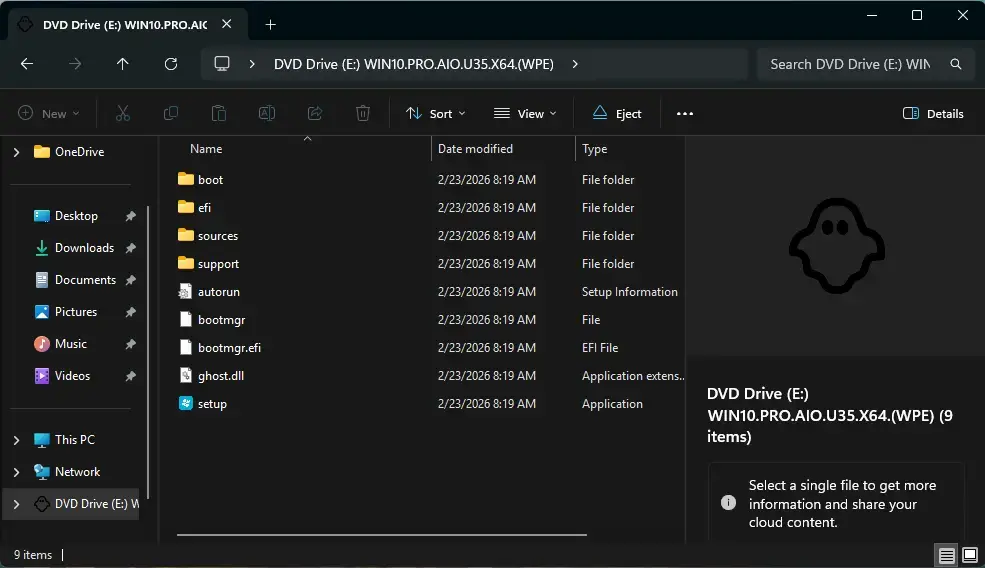The height and width of the screenshot is (568, 985).
Task: Switch to details list view icon in status bar
Action: click(947, 555)
